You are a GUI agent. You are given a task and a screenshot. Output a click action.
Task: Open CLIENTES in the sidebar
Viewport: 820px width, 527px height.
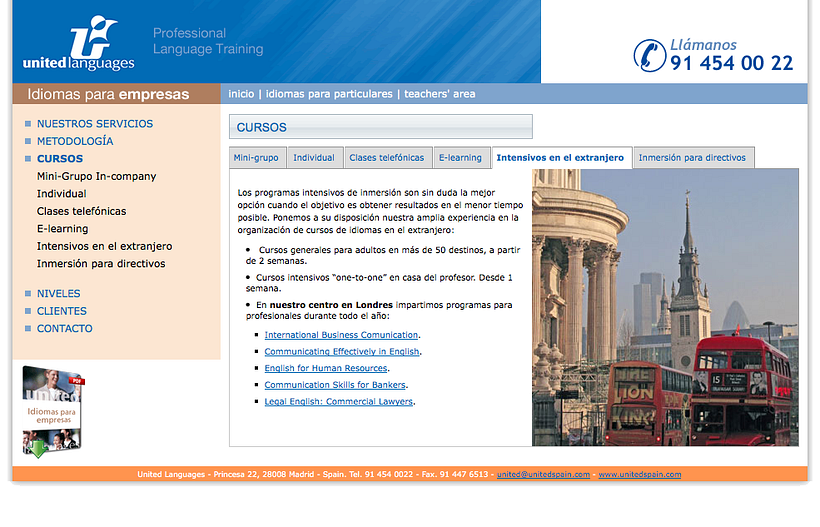[62, 311]
